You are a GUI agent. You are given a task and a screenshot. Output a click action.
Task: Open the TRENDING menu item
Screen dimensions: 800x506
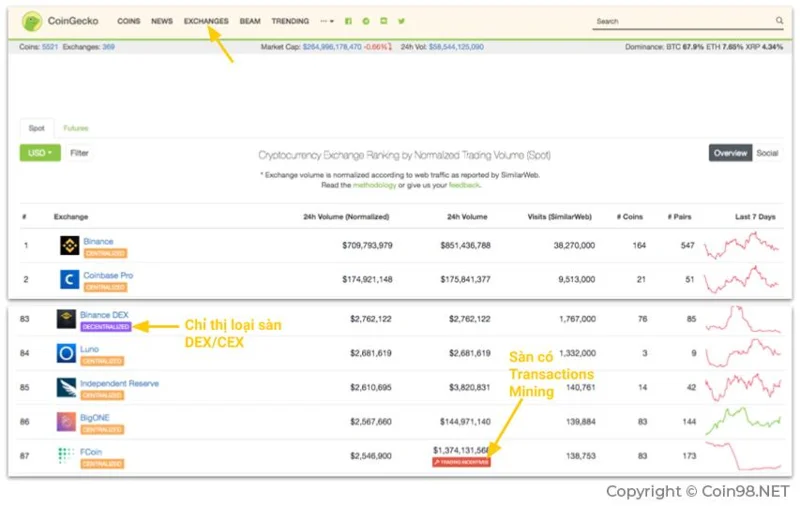click(290, 21)
